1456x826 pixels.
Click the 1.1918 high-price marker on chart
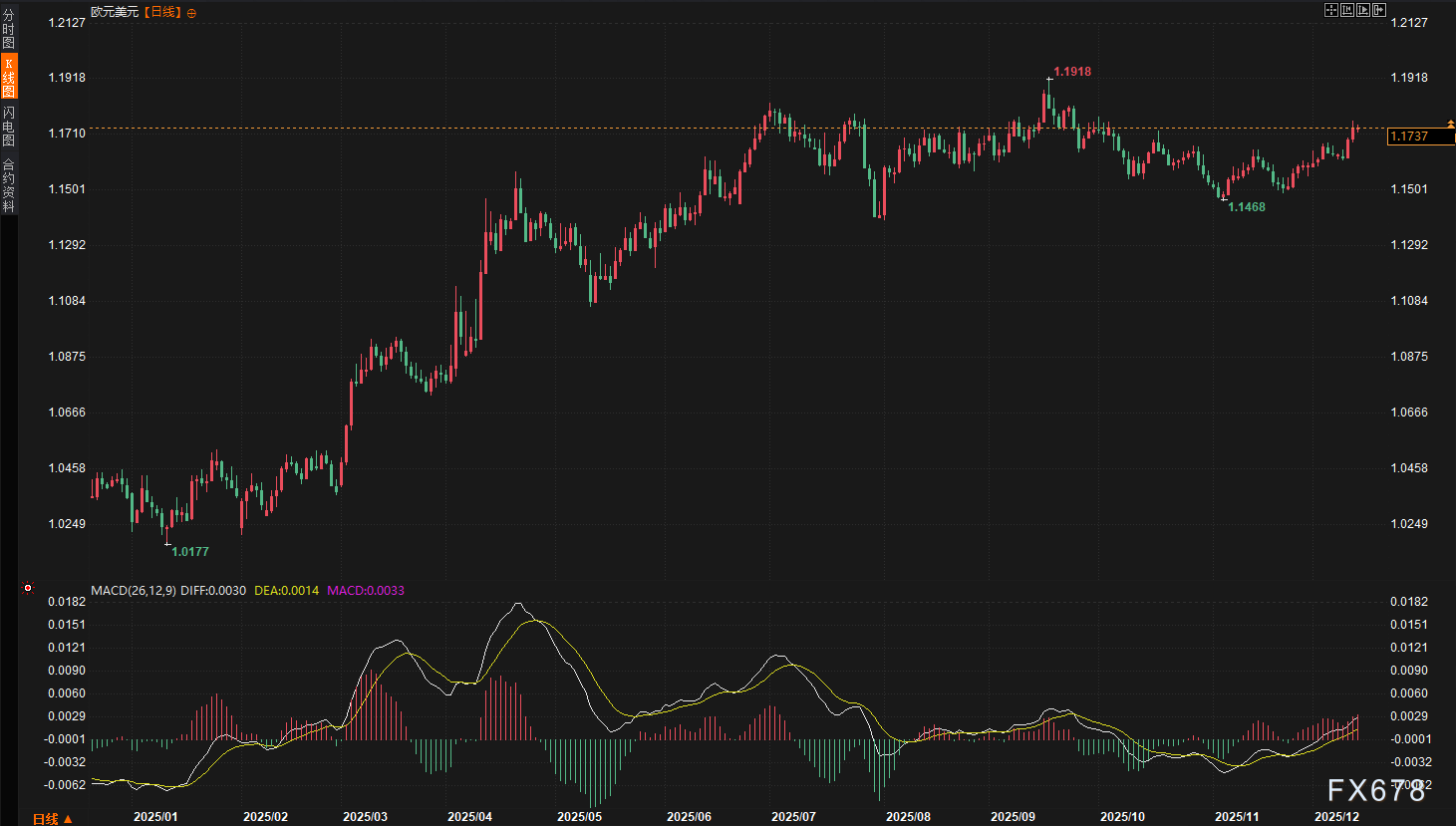tap(1072, 72)
